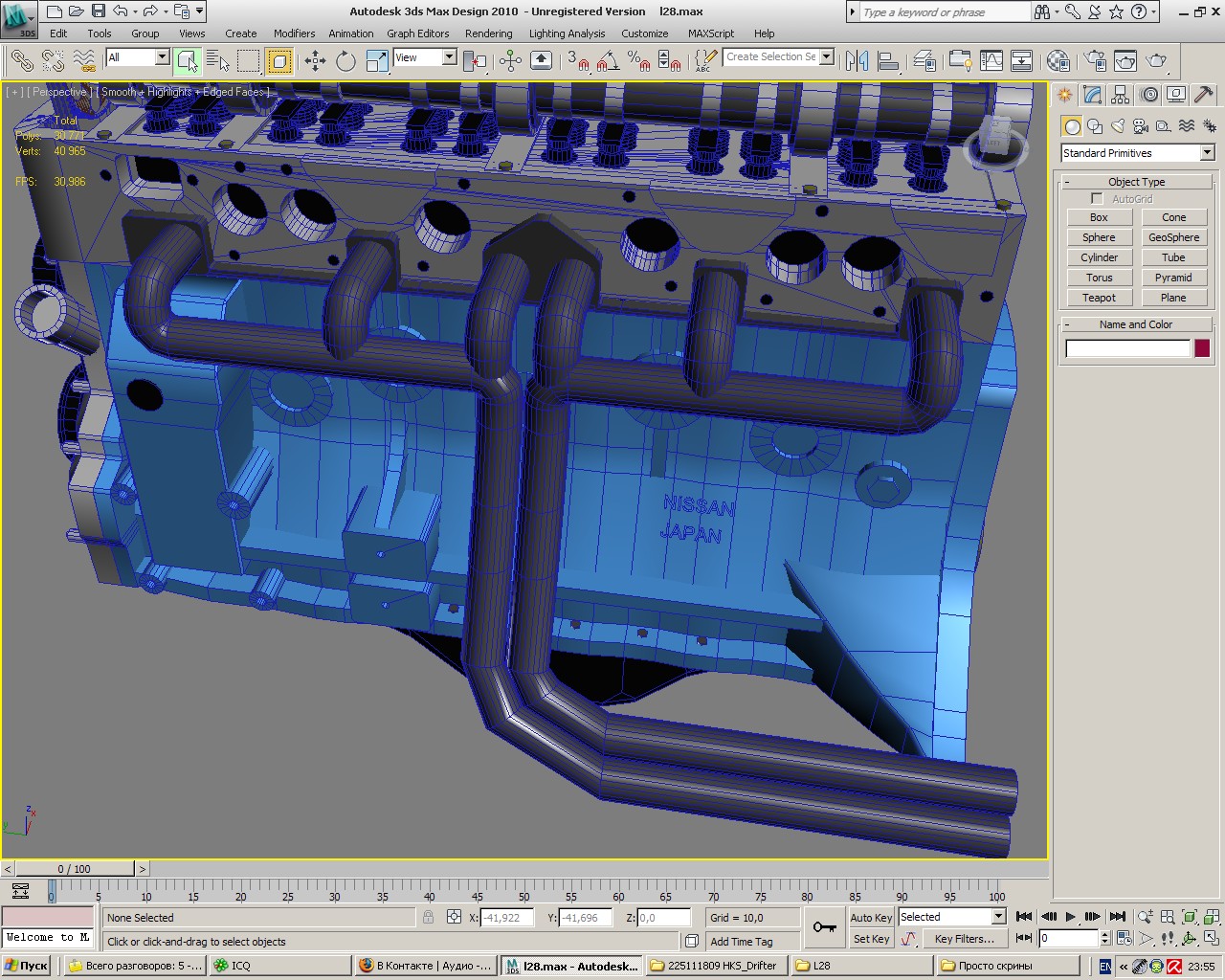Enable the AutoGrid checkbox

pyautogui.click(x=1097, y=199)
